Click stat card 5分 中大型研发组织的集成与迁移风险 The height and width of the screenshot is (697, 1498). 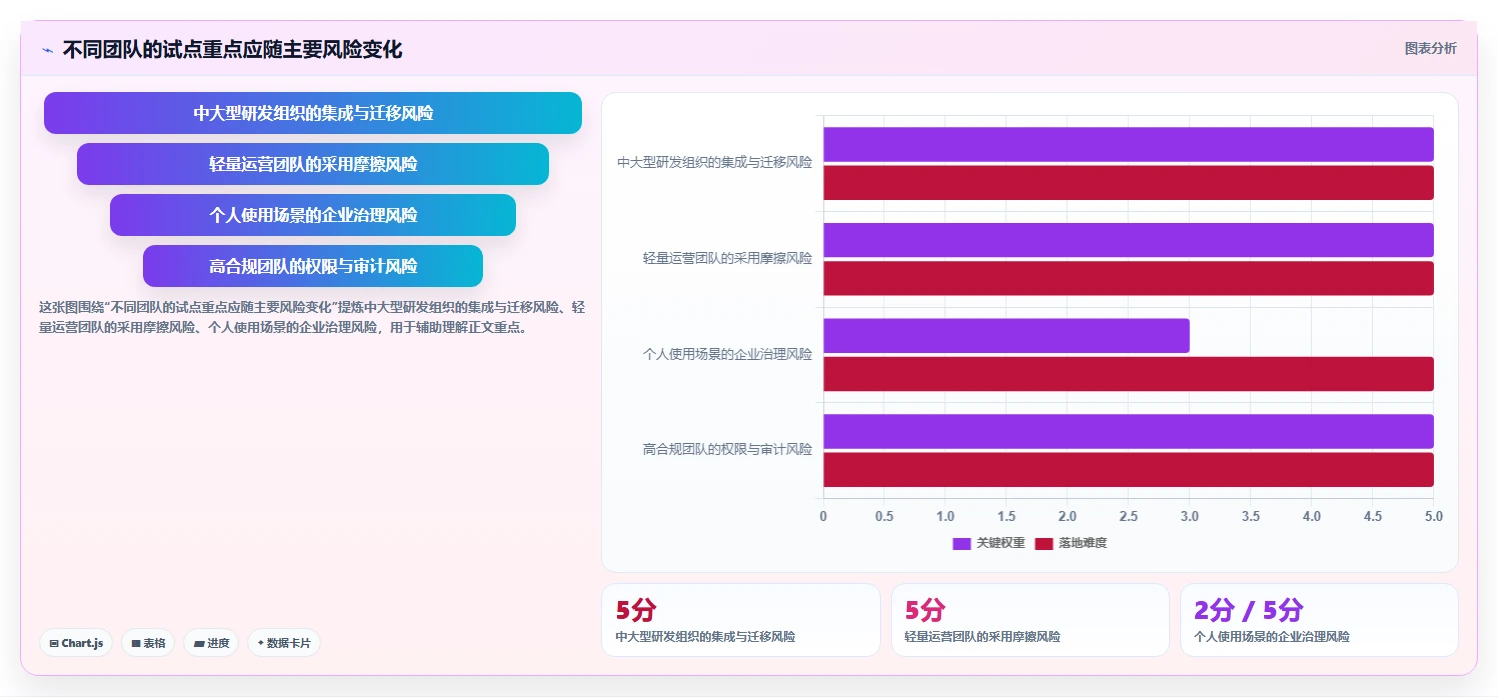pyautogui.click(x=741, y=620)
